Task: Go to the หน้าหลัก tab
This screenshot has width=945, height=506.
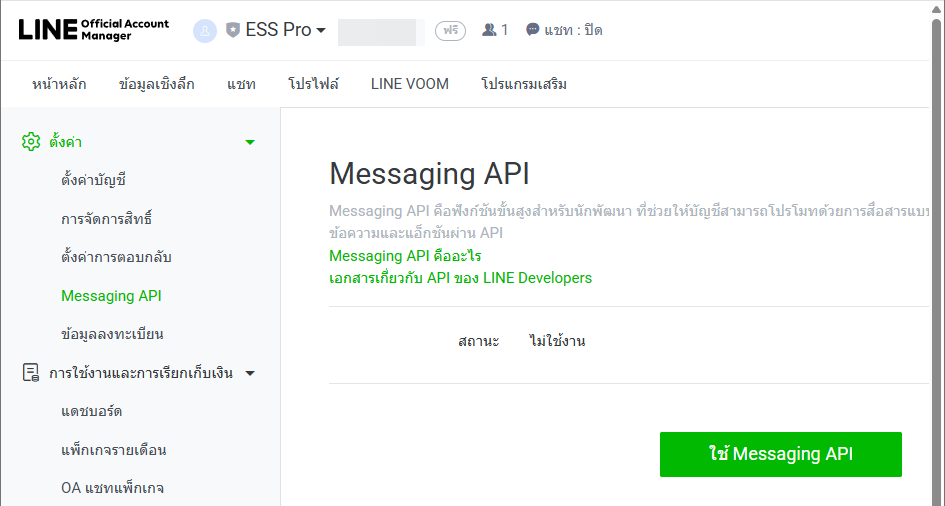Action: click(59, 84)
